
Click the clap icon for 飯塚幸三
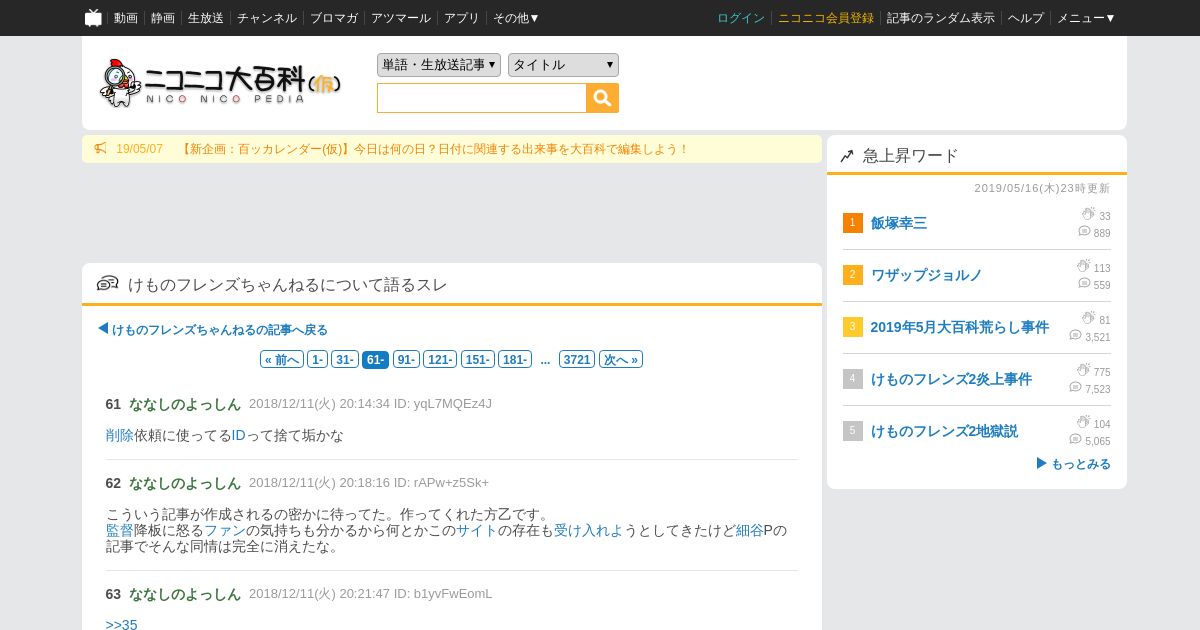pyautogui.click(x=1088, y=215)
